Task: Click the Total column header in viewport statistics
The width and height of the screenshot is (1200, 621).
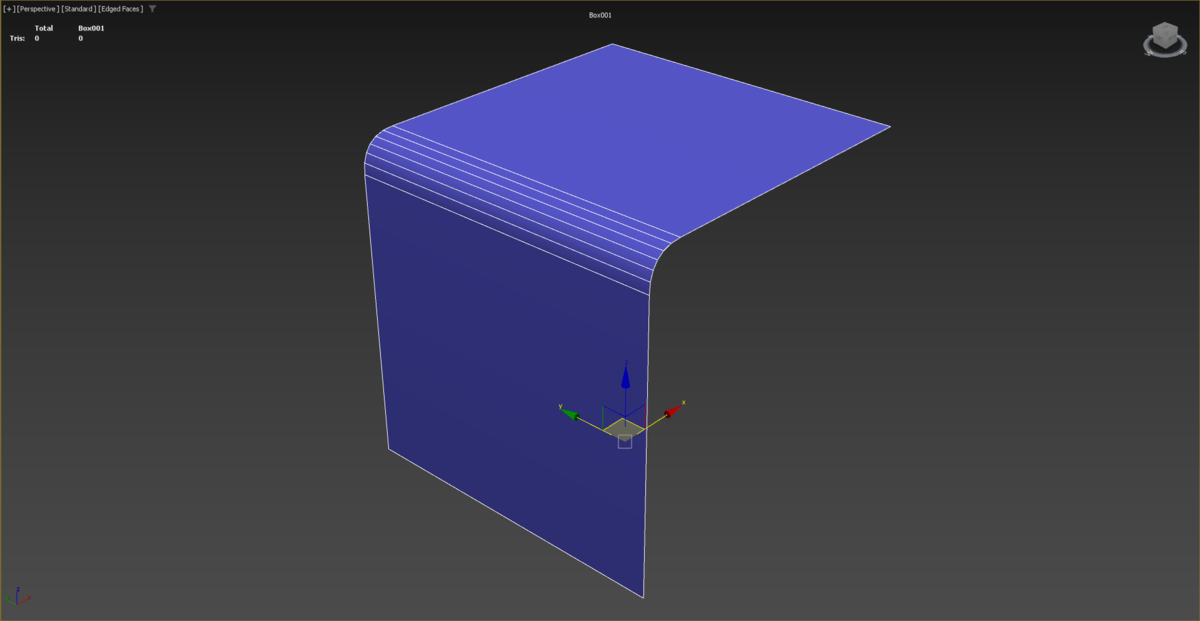Action: tap(44, 28)
